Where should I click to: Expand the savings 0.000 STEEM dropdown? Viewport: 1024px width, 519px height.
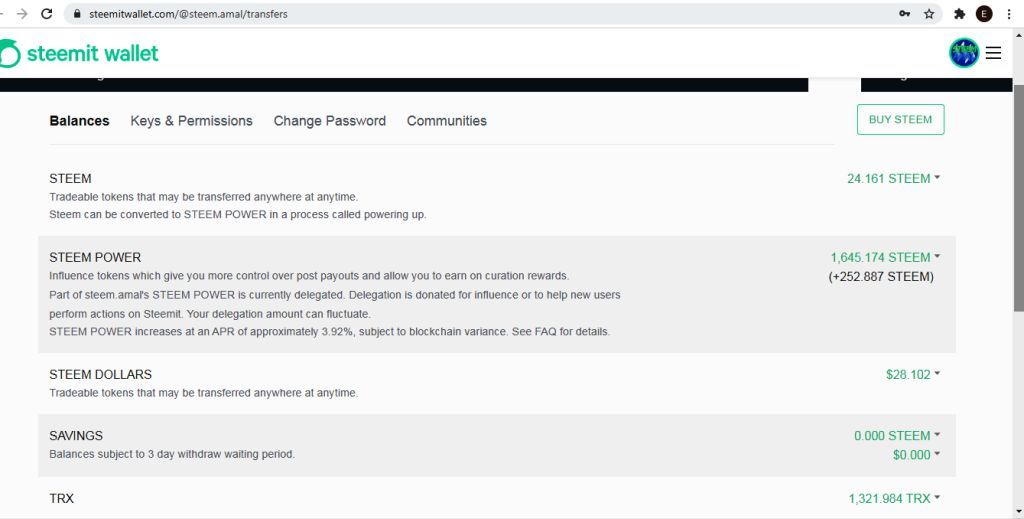point(897,435)
